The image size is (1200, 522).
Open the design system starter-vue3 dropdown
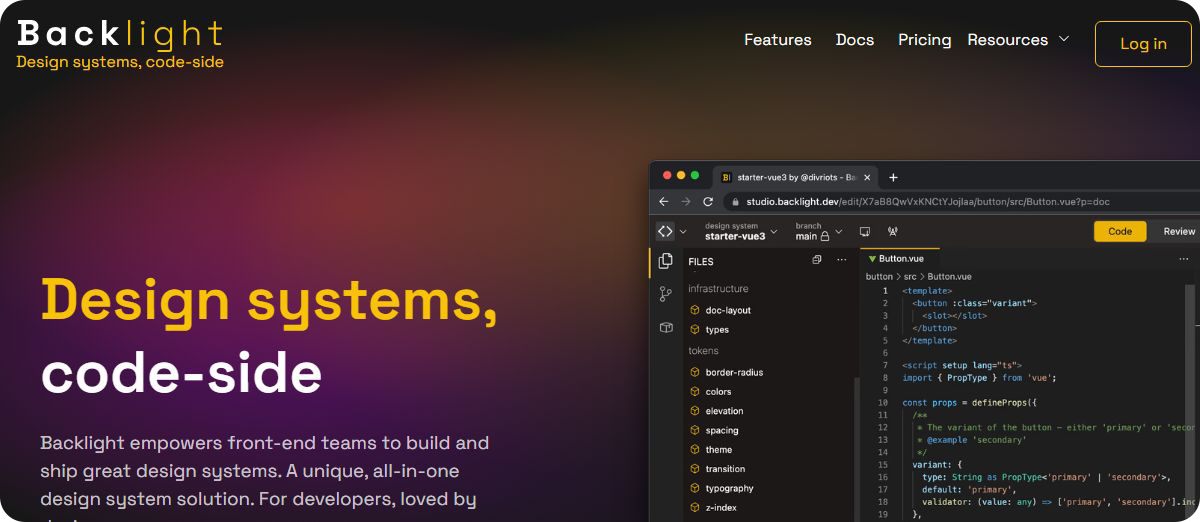click(741, 231)
